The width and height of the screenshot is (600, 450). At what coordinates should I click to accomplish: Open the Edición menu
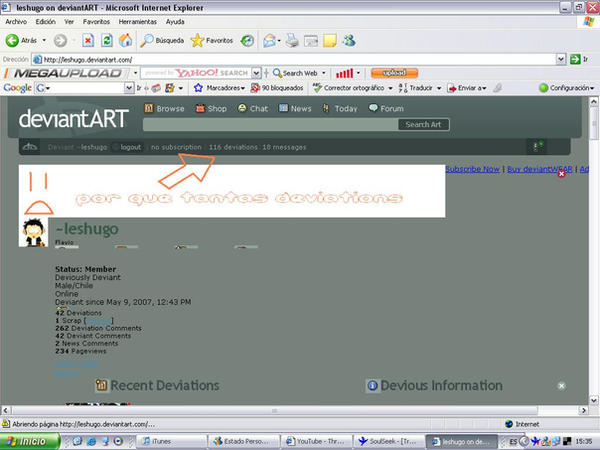pyautogui.click(x=46, y=22)
